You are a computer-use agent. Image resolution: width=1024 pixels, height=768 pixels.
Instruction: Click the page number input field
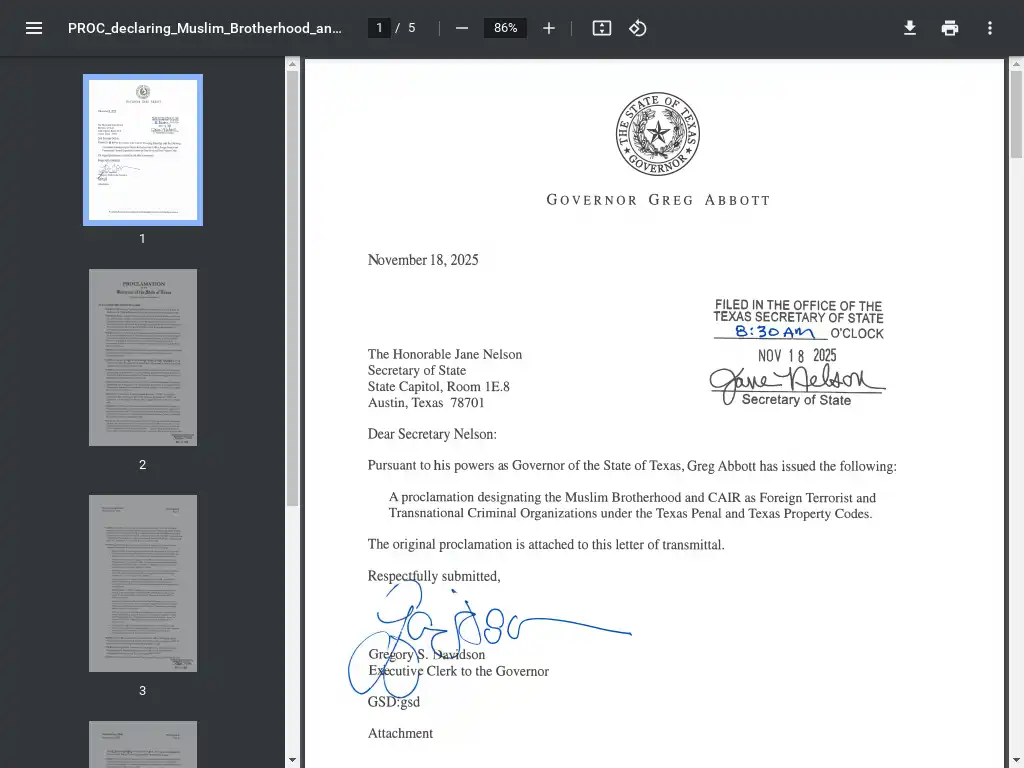point(379,28)
